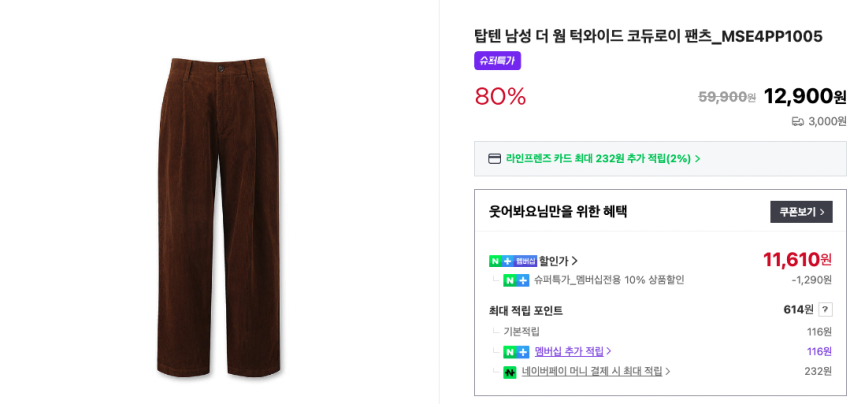Click the chevron after 멤버십 추가 적립
The width and height of the screenshot is (850, 404).
pos(609,352)
